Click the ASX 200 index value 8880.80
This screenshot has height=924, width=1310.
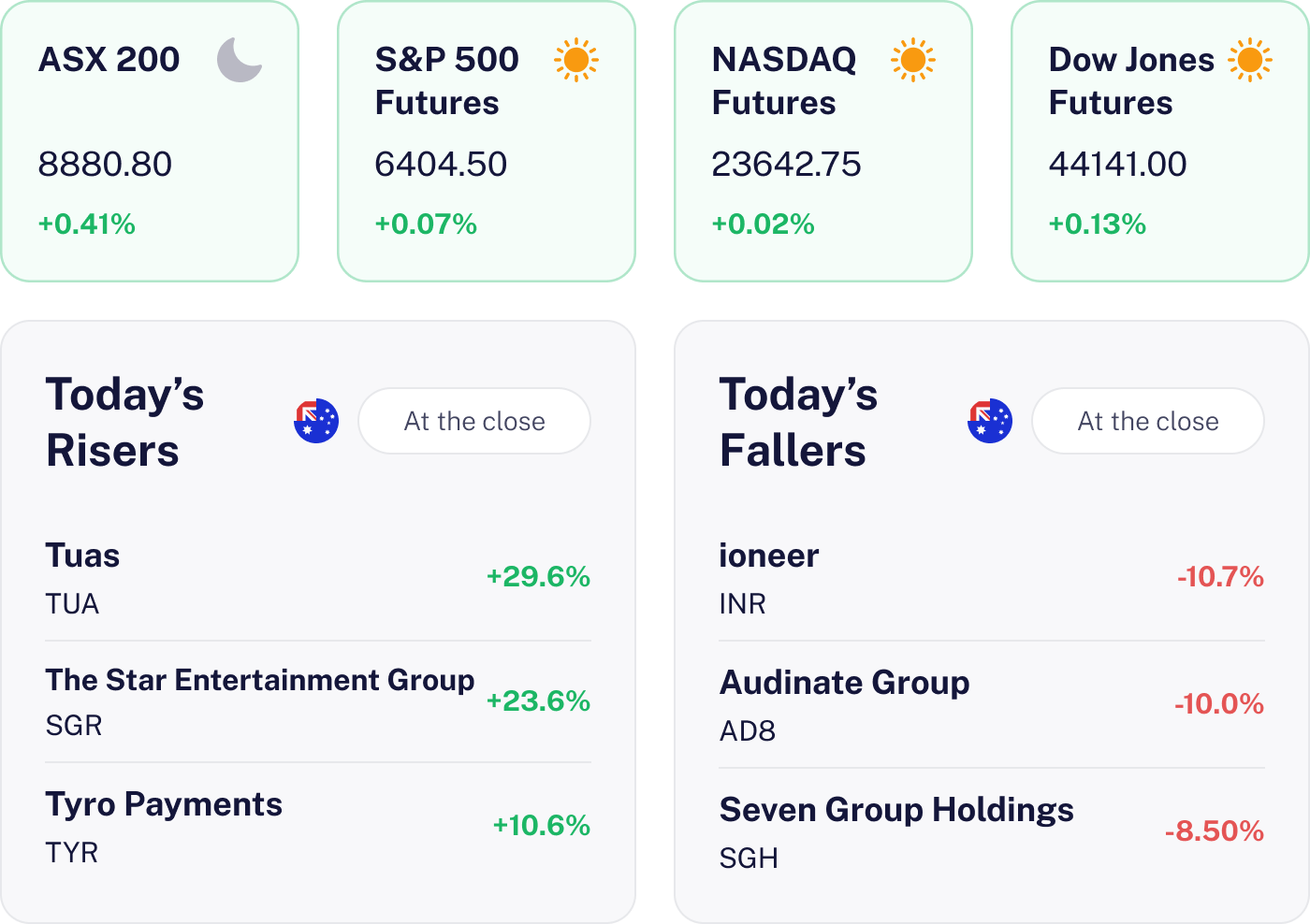[105, 165]
